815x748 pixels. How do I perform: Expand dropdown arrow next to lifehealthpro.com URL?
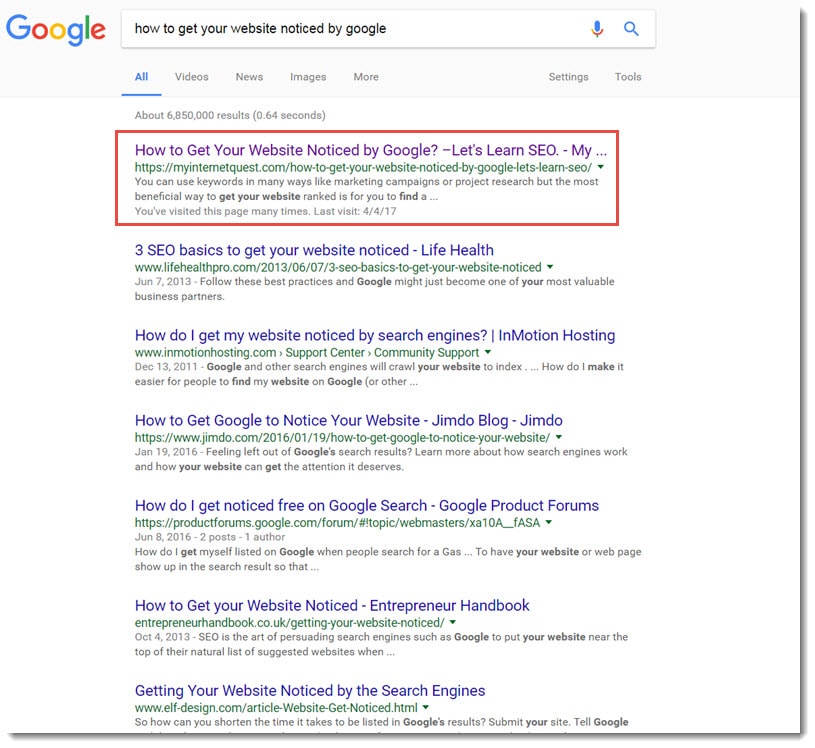click(550, 267)
